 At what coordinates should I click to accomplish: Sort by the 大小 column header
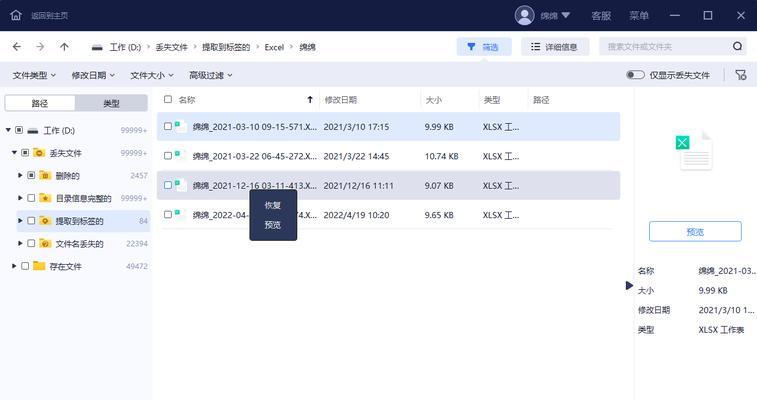(x=434, y=100)
